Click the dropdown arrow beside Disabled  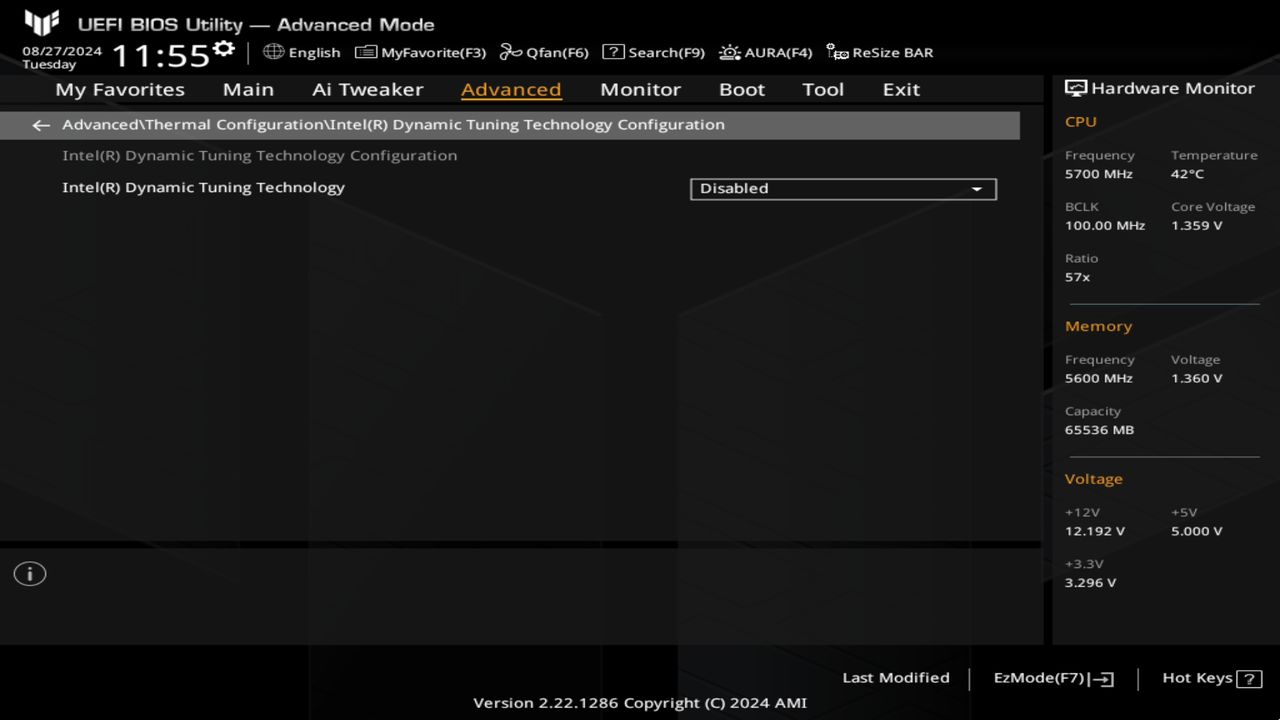pyautogui.click(x=977, y=189)
